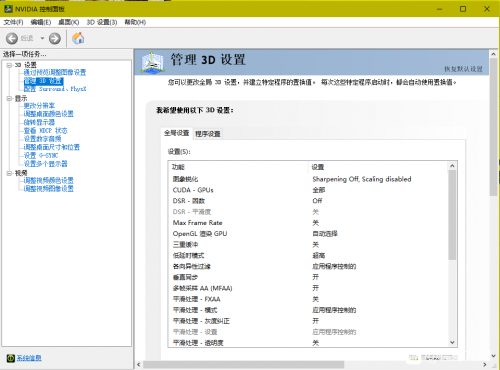Click the 管理 3D 设置 header icon
The height and width of the screenshot is (370, 500).
[152, 62]
